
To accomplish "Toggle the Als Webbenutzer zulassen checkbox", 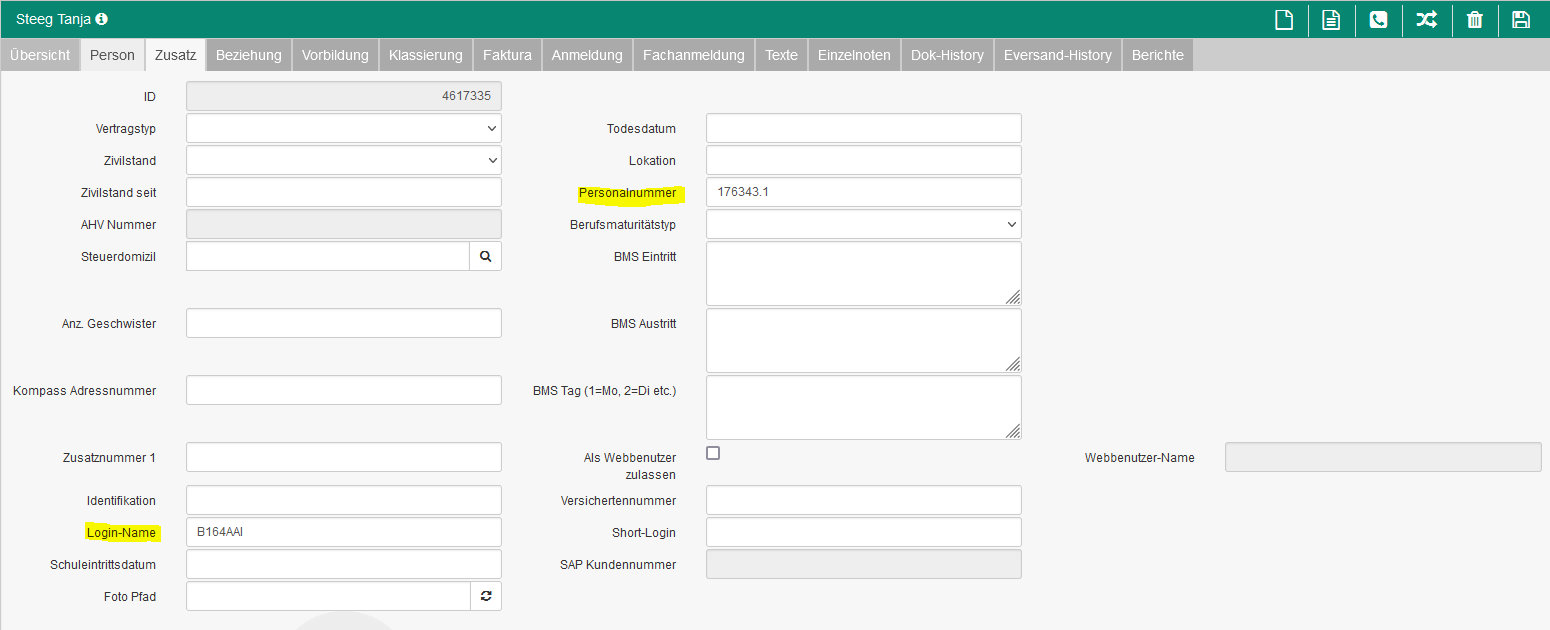I will click(713, 453).
